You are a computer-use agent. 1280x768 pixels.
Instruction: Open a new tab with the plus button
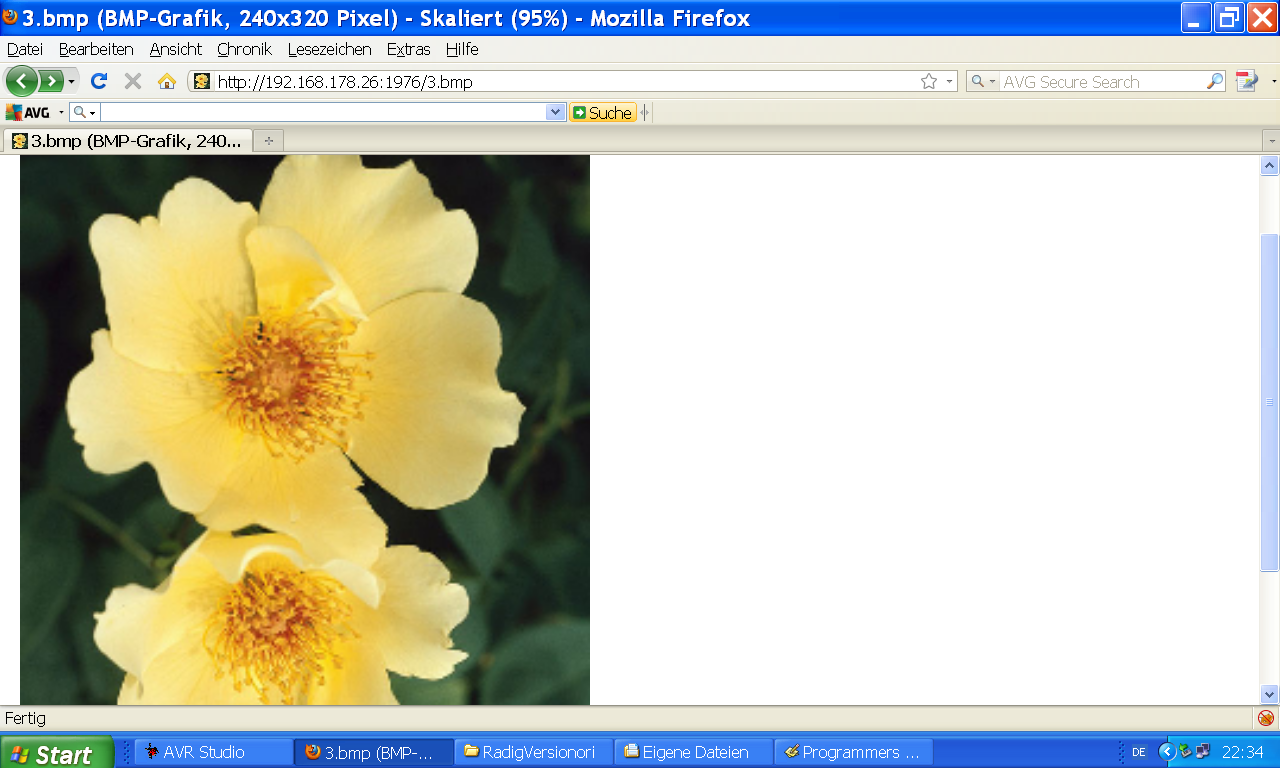point(268,141)
